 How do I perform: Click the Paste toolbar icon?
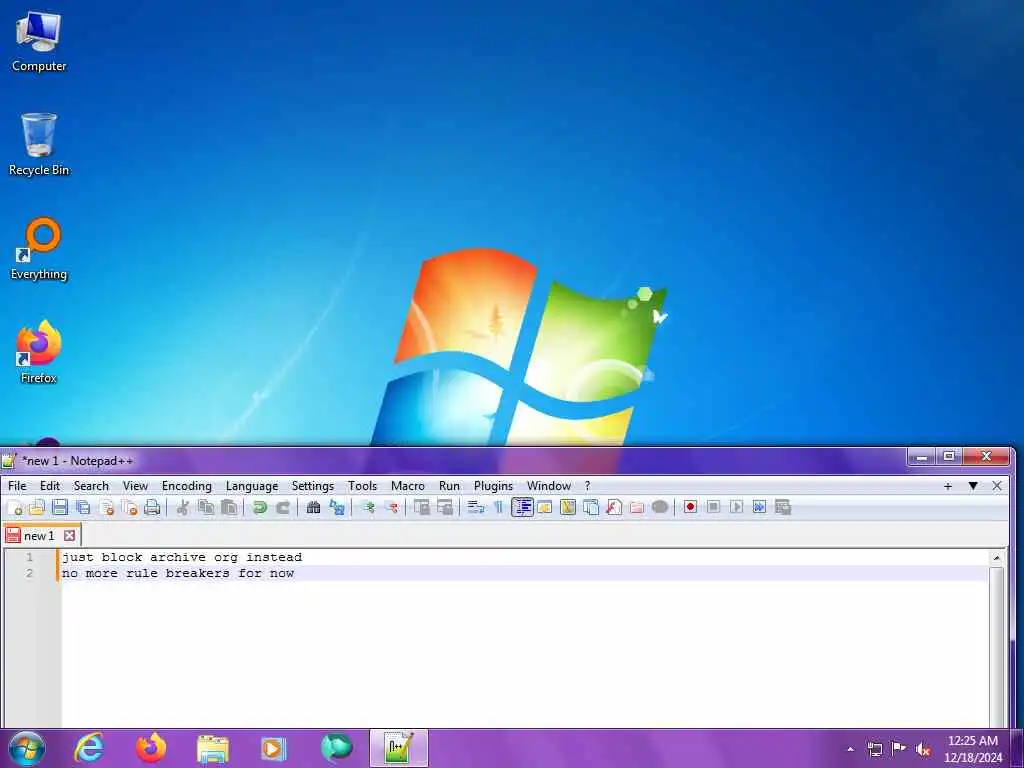pyautogui.click(x=229, y=507)
